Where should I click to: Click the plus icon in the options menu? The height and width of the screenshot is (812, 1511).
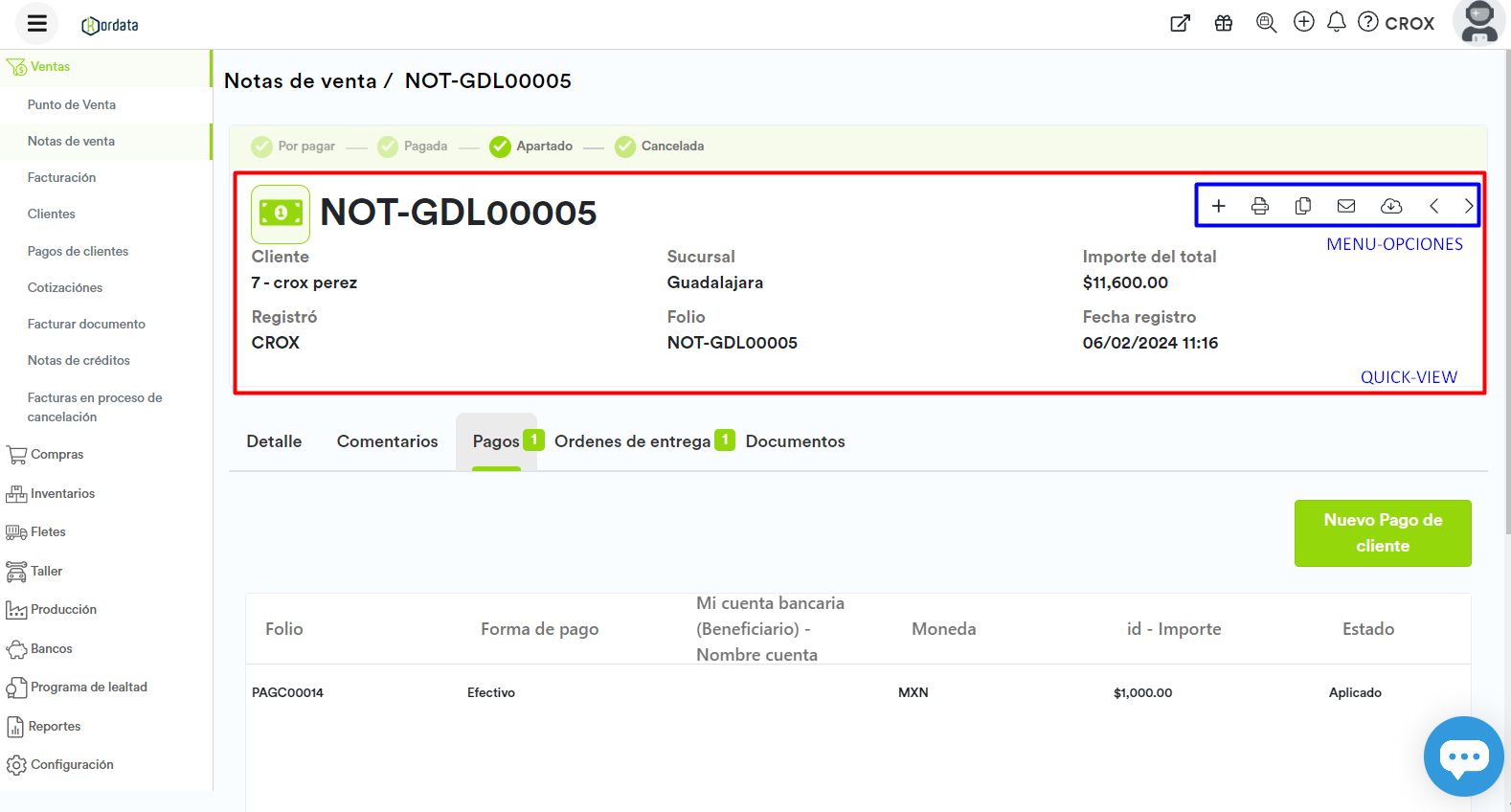click(1218, 206)
